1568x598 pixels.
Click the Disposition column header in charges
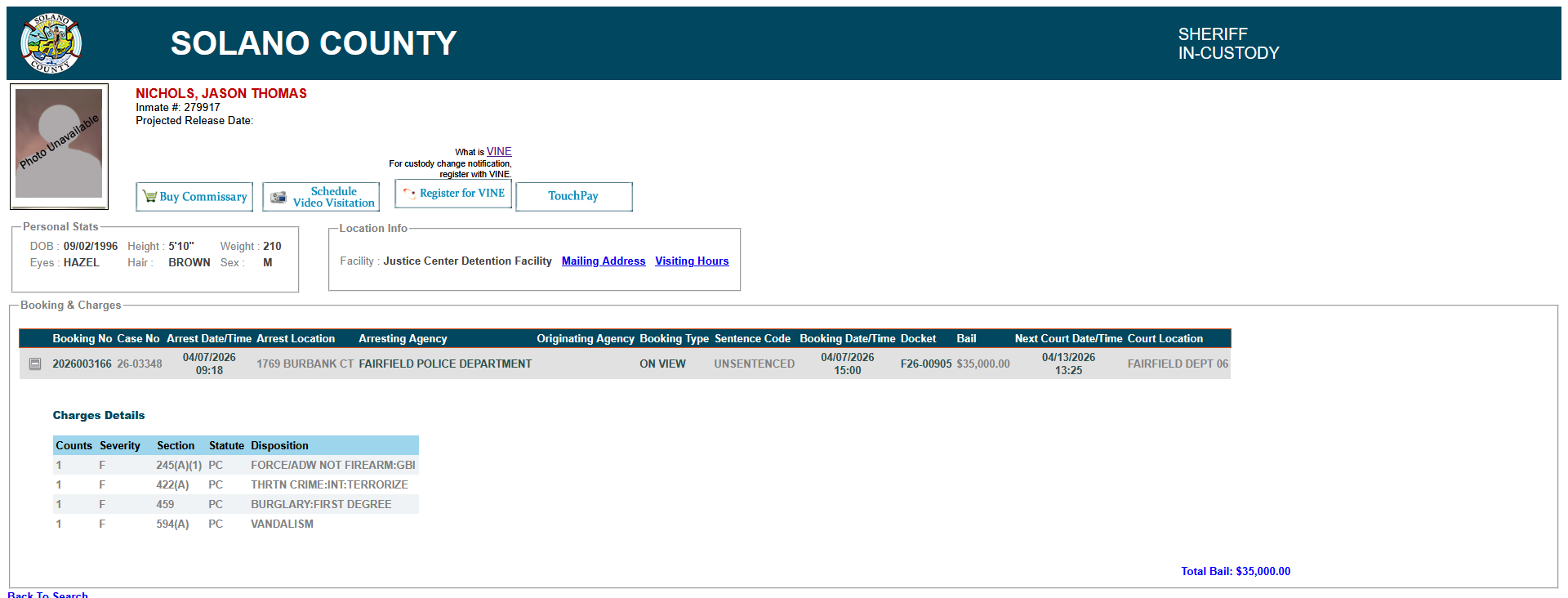click(x=279, y=446)
